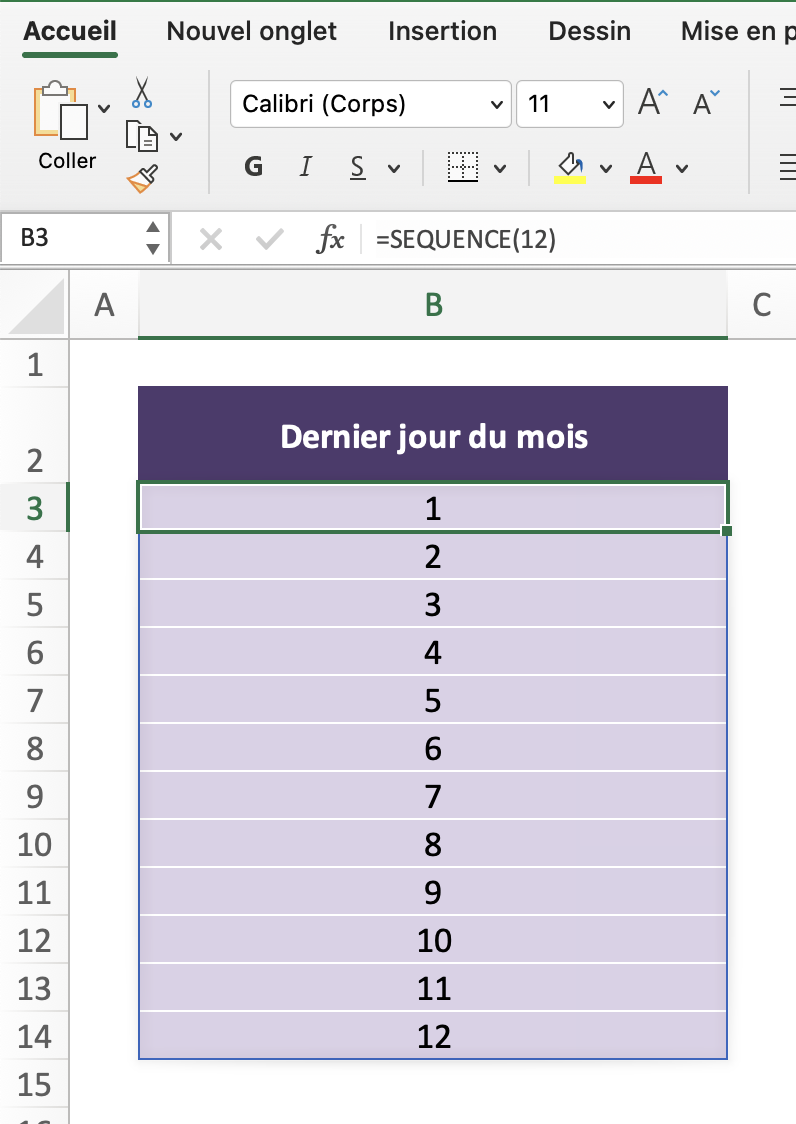
Task: Open underline style dropdown arrow
Action: (394, 168)
